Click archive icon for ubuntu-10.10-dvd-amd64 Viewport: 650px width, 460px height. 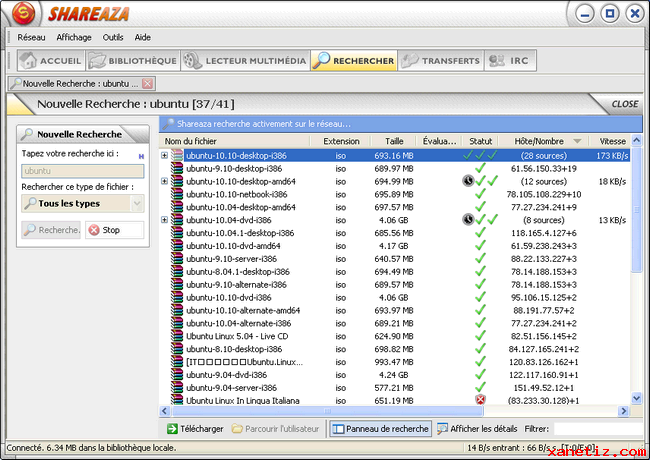[x=177, y=246]
